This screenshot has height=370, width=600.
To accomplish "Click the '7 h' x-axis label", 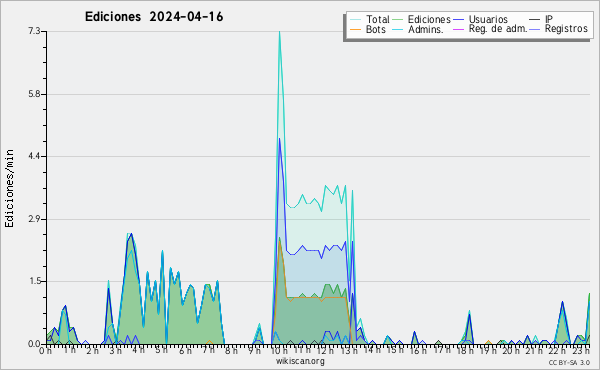I will point(209,350).
